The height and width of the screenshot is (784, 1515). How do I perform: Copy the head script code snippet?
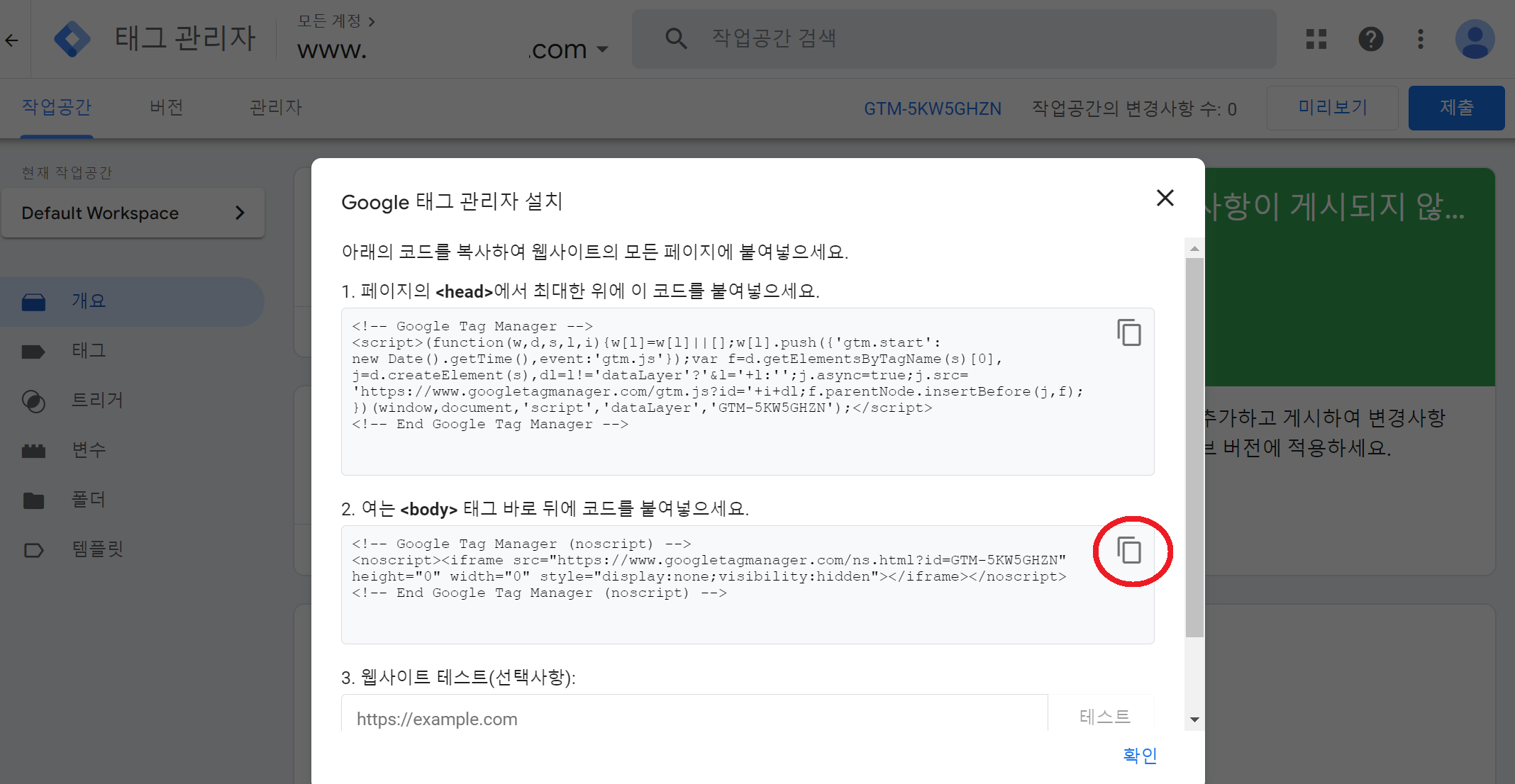[1128, 332]
